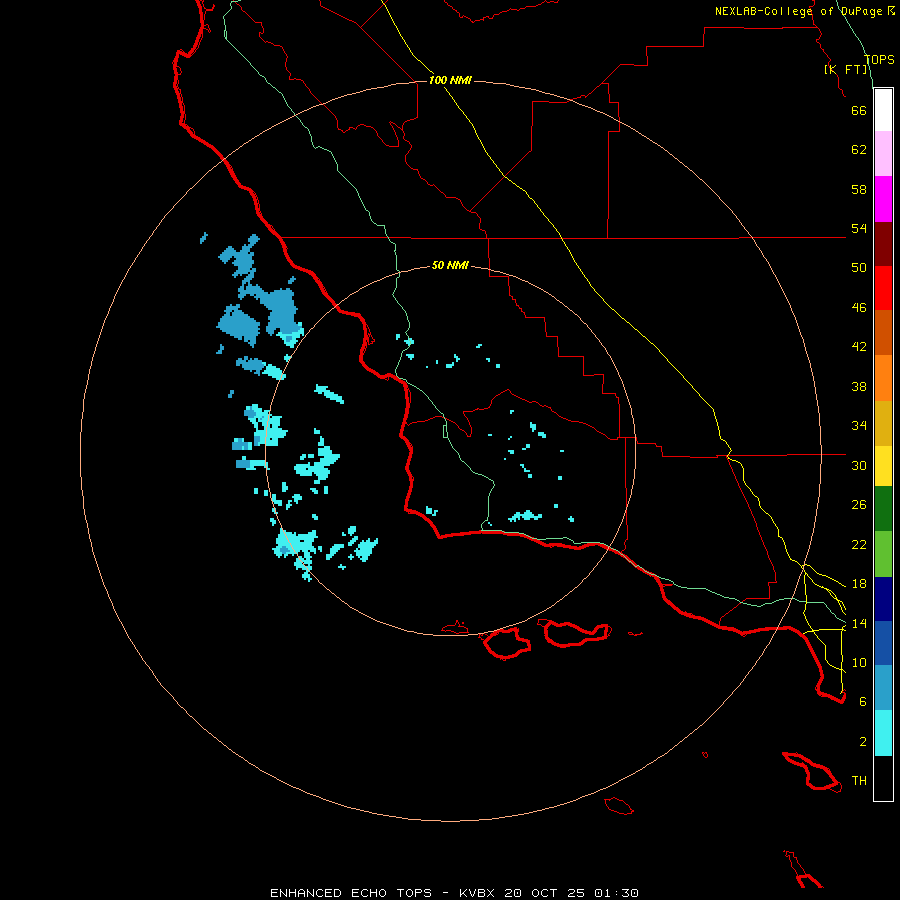Image resolution: width=900 pixels, height=900 pixels.
Task: Click the 100 NMI range ring label
Action: point(450,80)
